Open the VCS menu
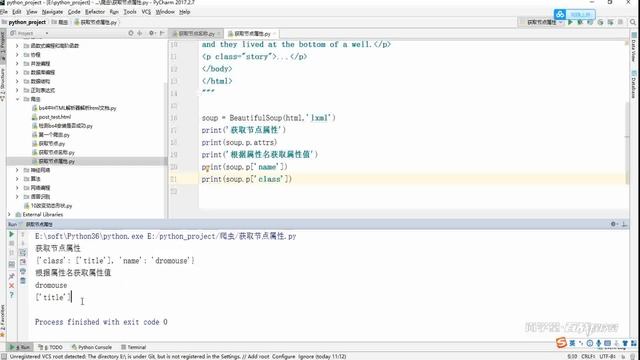This screenshot has width=640, height=360. (146, 12)
